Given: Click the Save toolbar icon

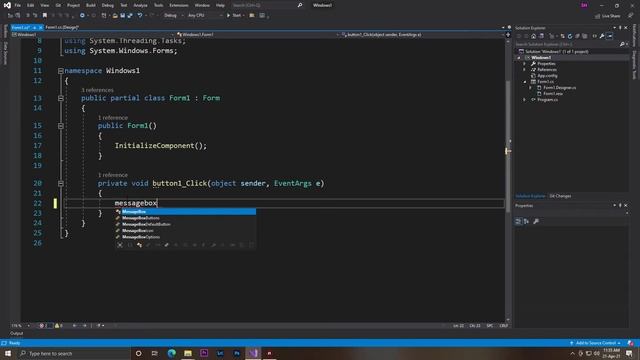Looking at the screenshot, I should [122, 16].
